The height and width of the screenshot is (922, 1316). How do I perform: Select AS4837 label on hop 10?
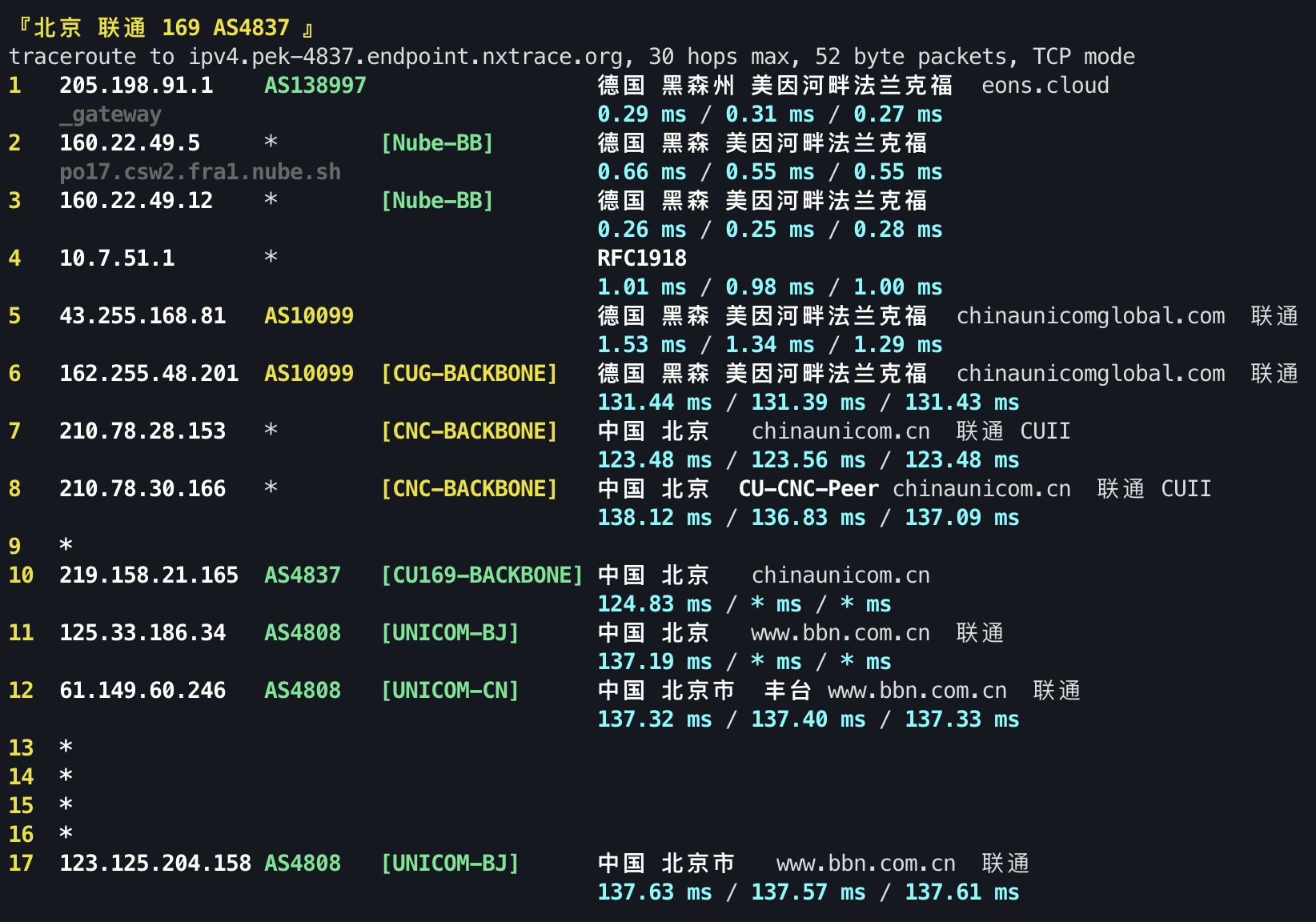click(x=302, y=575)
